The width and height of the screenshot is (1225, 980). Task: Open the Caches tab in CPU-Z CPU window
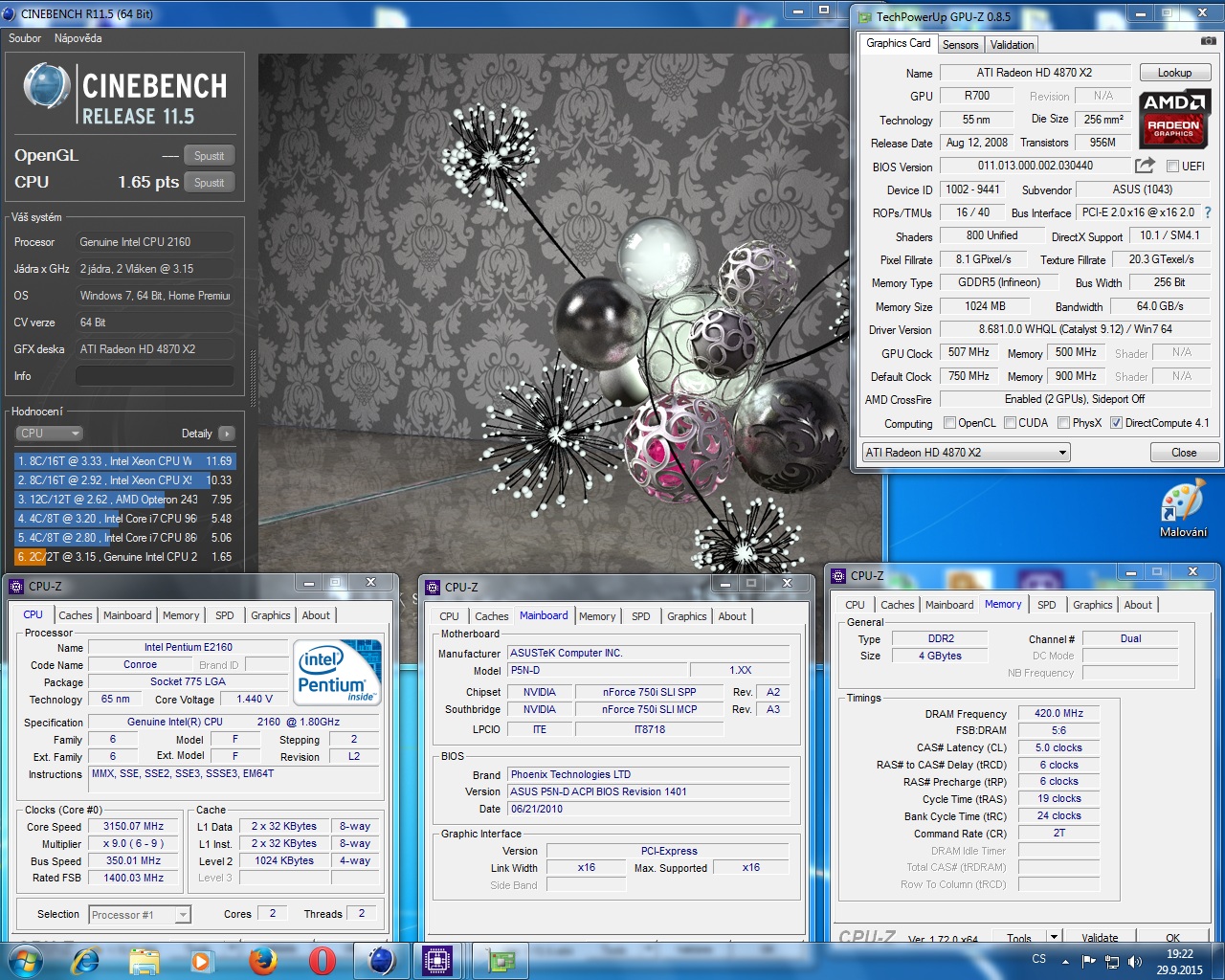[76, 615]
